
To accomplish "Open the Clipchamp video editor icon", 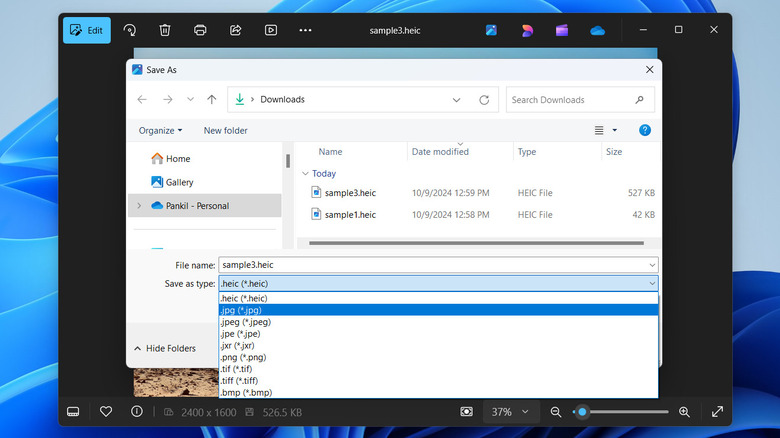I will click(562, 30).
